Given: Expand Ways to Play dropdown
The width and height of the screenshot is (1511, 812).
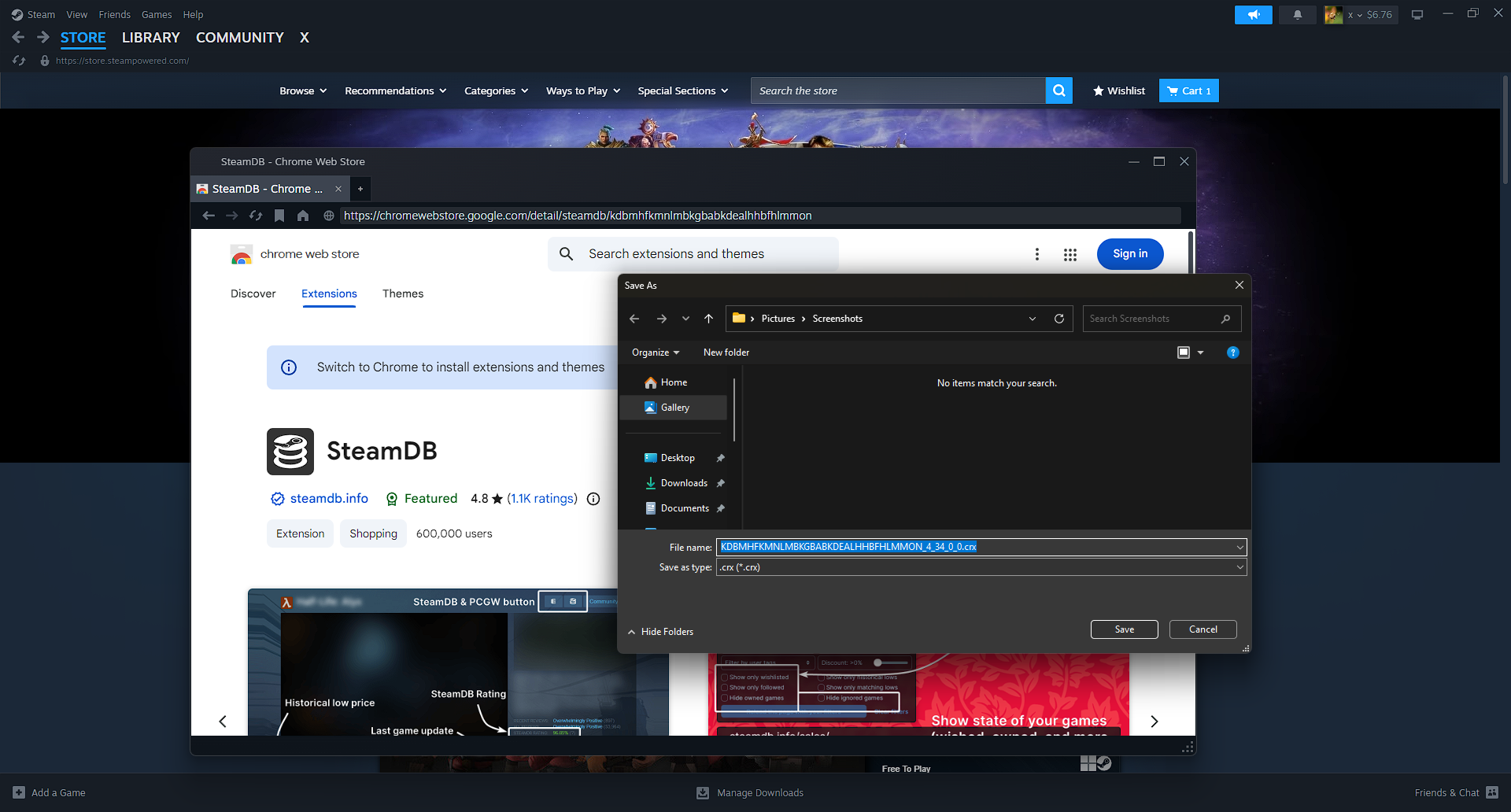Looking at the screenshot, I should tap(583, 91).
